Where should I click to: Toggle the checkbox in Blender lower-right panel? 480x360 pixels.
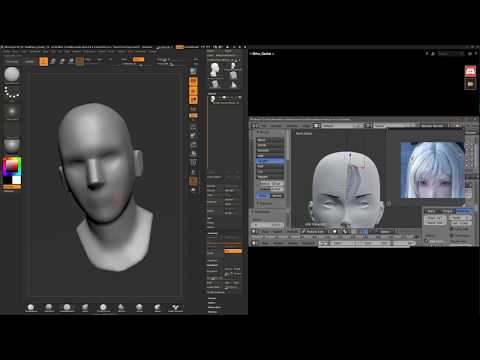coord(426,241)
